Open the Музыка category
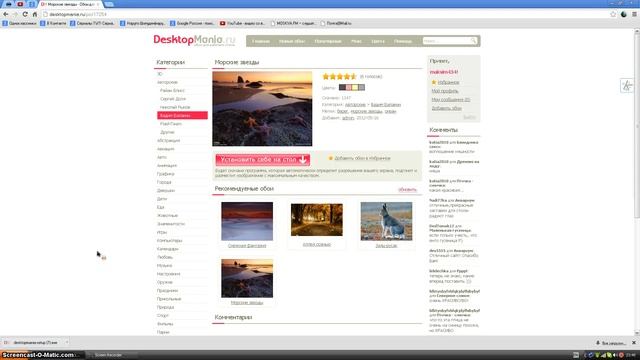Image resolution: width=640 pixels, height=360 pixels. pos(164,266)
